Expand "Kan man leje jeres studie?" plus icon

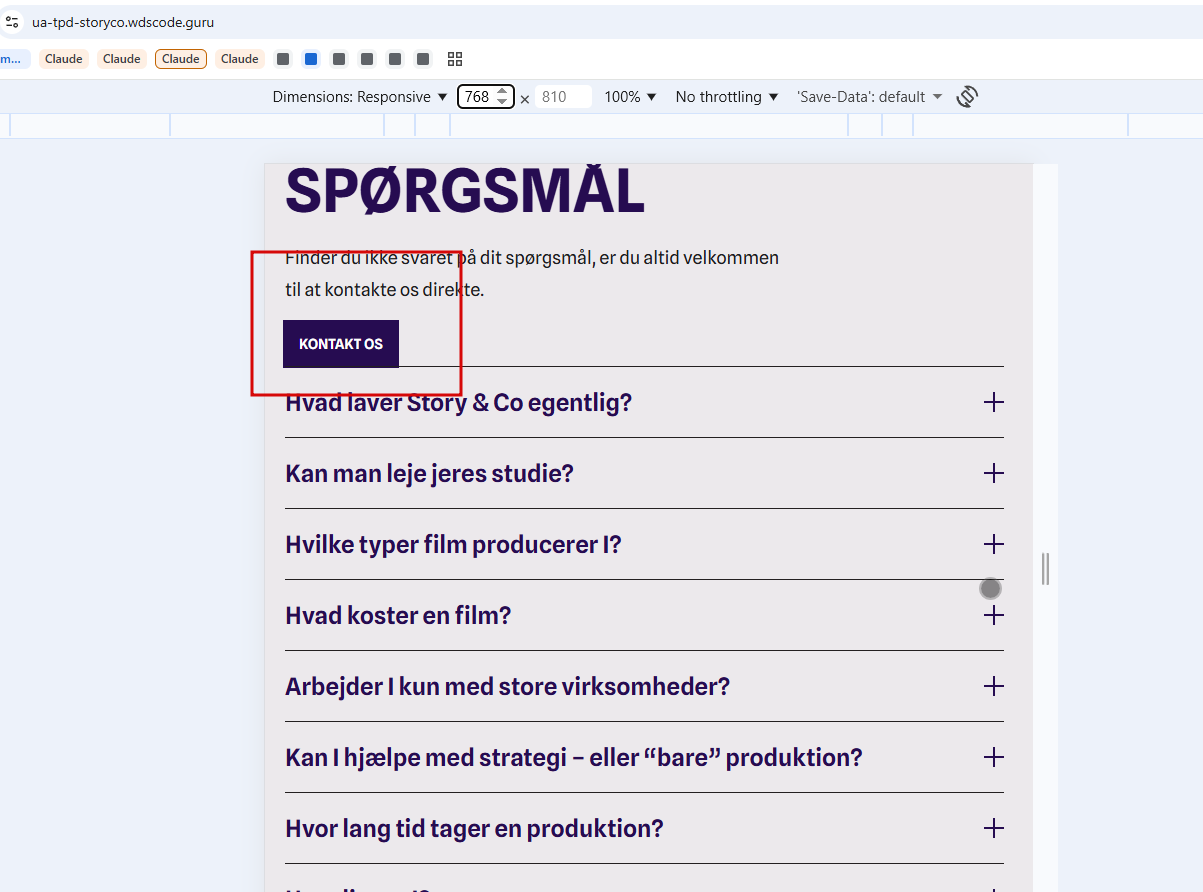click(x=993, y=473)
